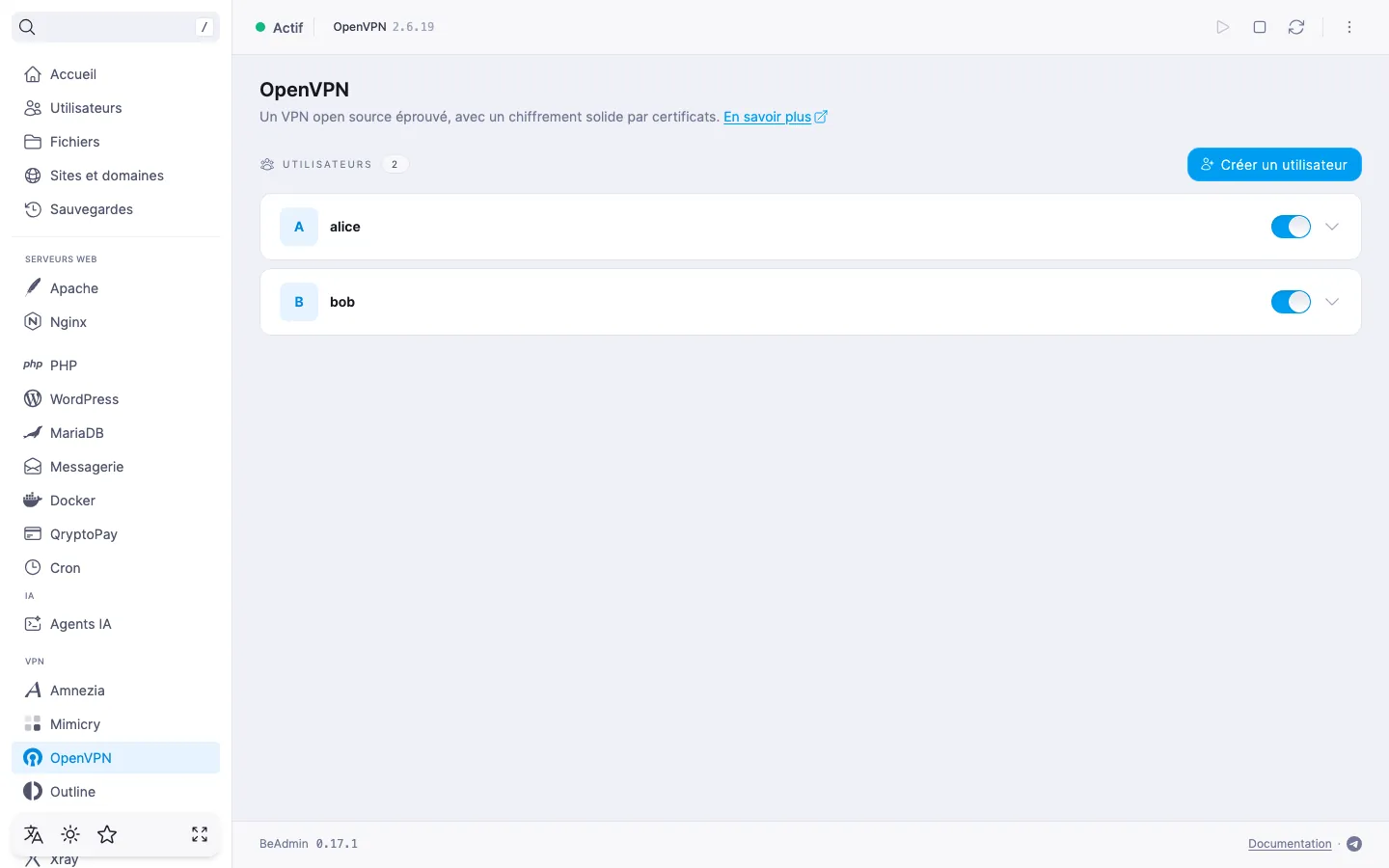Open Amnezia VPN in sidebar

(x=116, y=691)
